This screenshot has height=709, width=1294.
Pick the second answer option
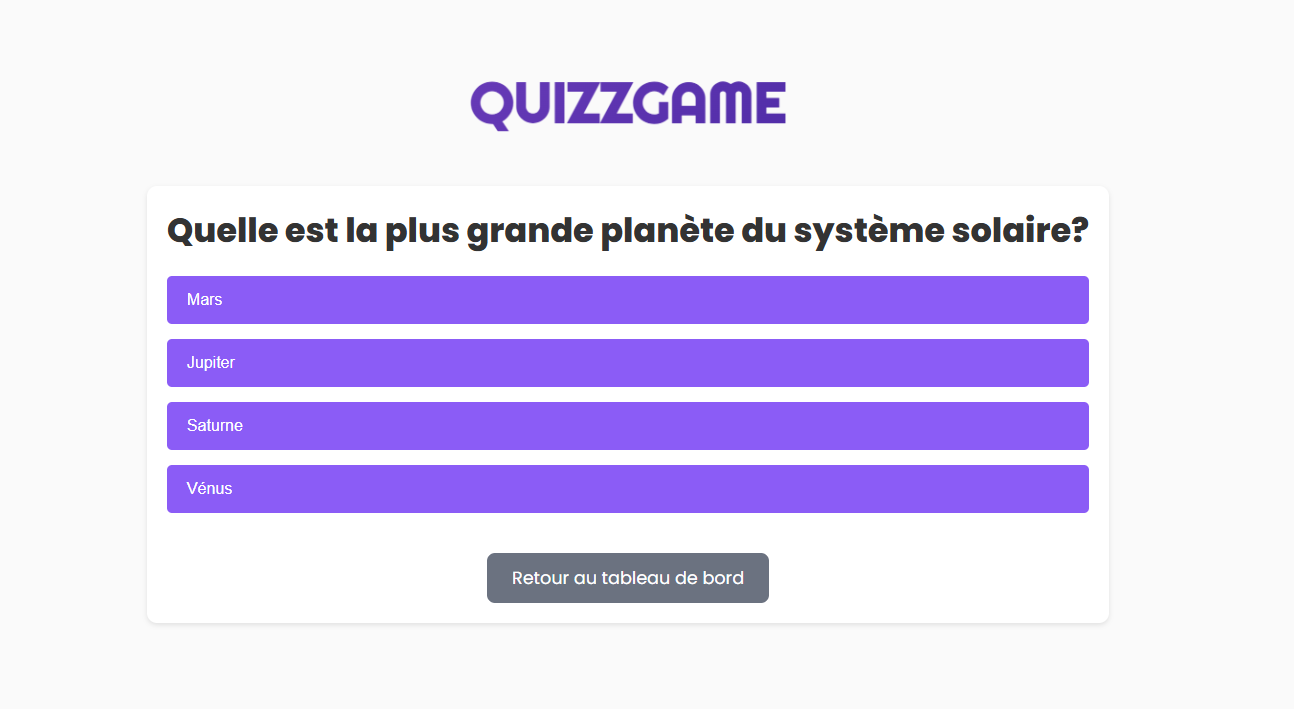pos(627,363)
